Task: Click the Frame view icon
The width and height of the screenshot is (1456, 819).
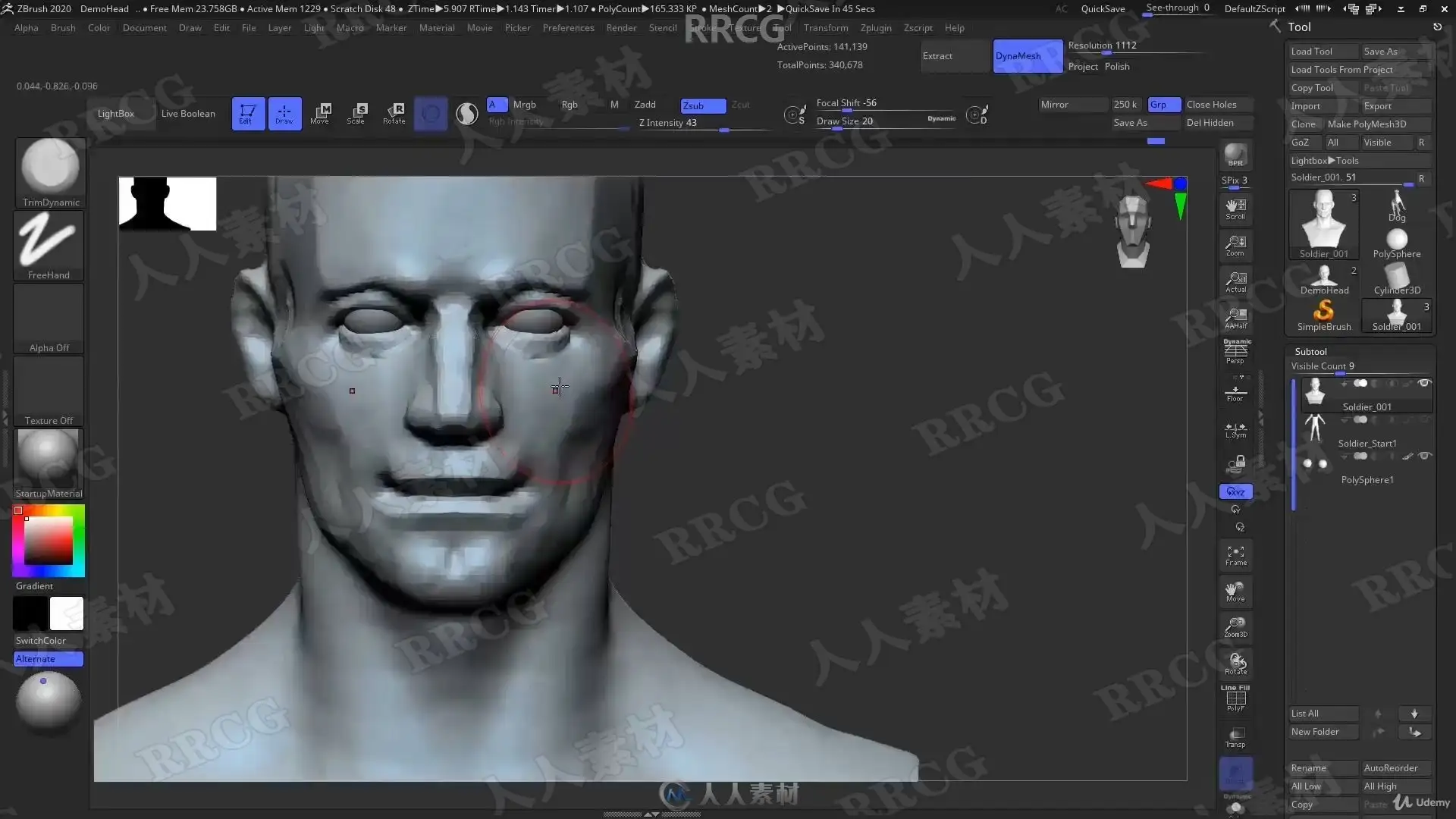Action: pos(1235,555)
